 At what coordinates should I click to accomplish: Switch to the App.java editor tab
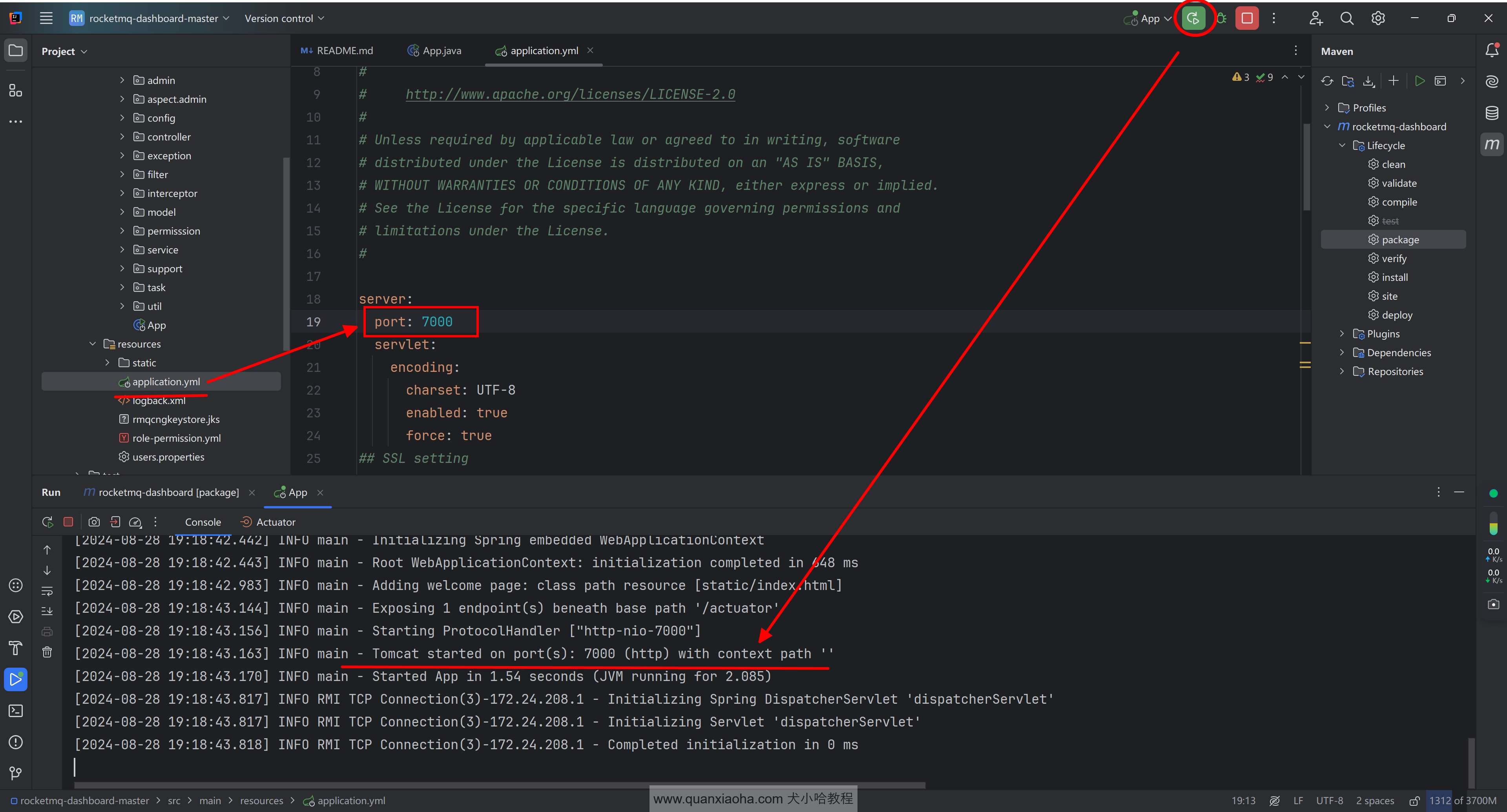(434, 50)
